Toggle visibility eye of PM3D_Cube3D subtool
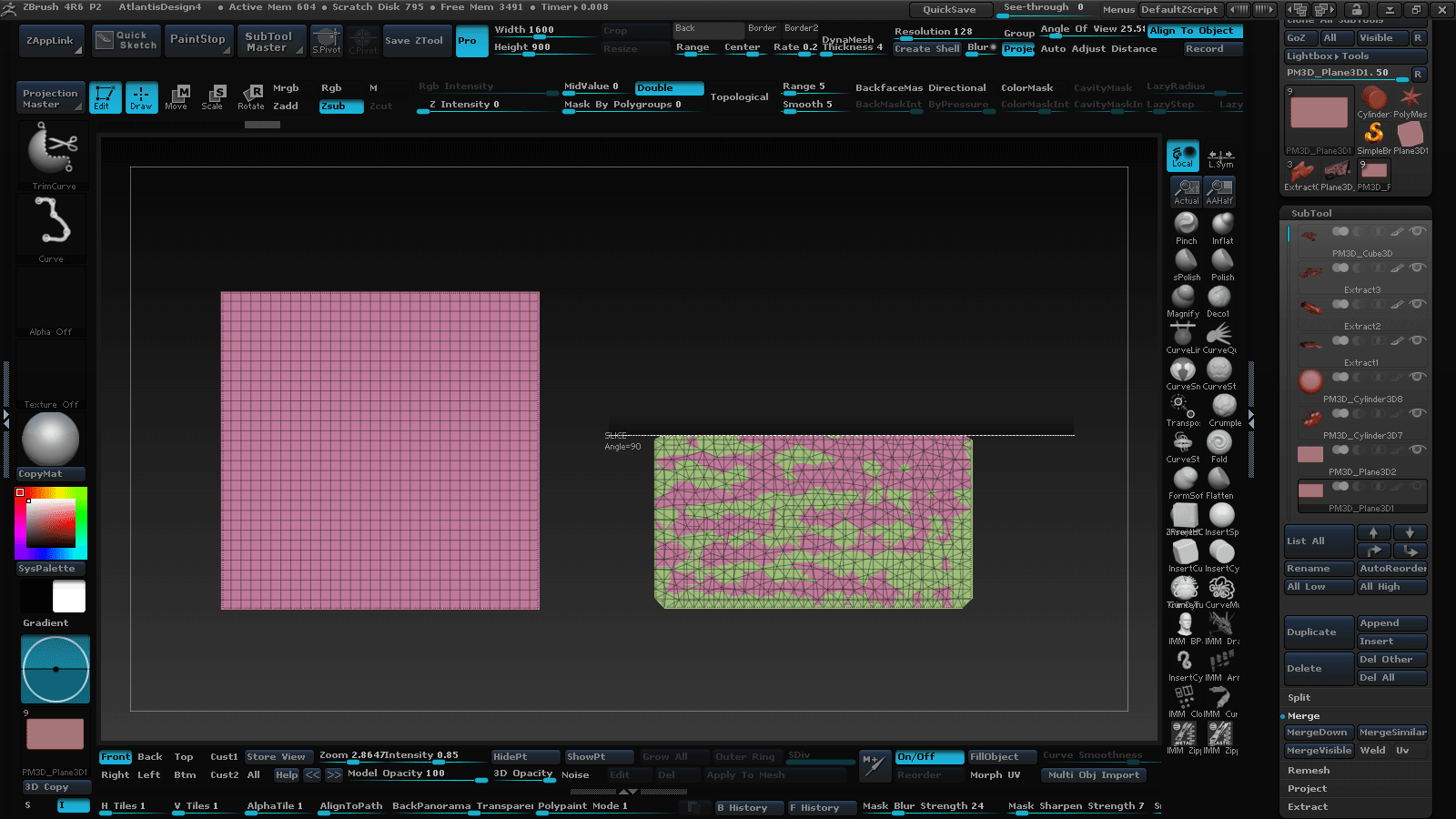The image size is (1456, 819). coord(1417,231)
